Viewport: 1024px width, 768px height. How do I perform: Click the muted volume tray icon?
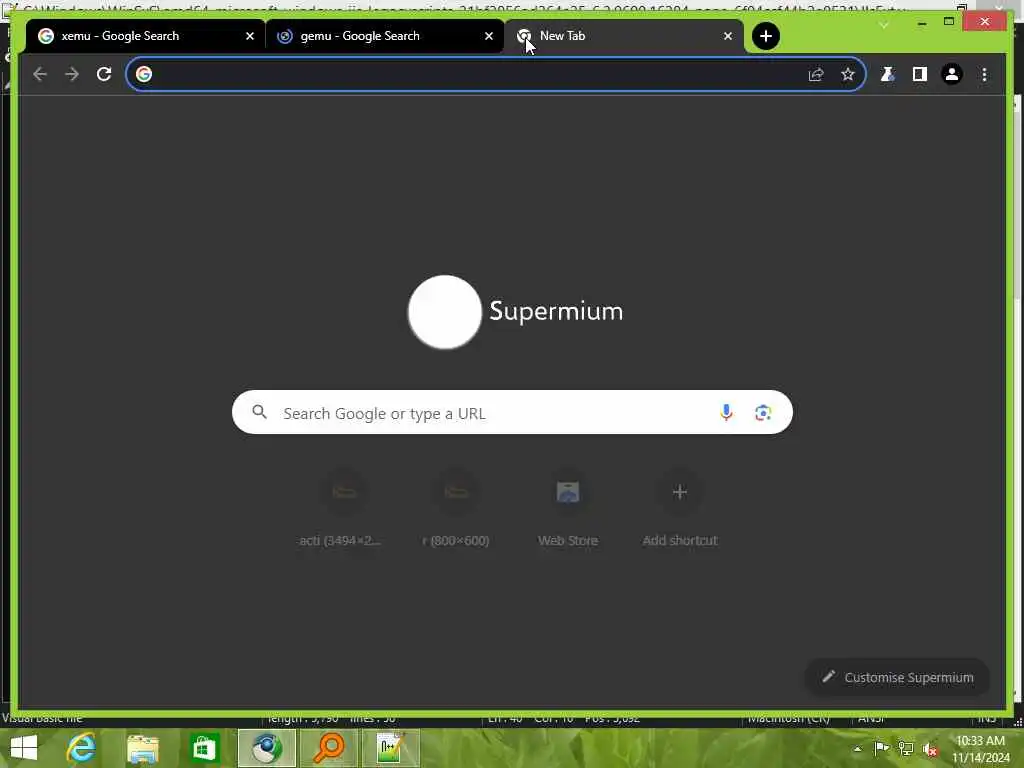point(931,749)
